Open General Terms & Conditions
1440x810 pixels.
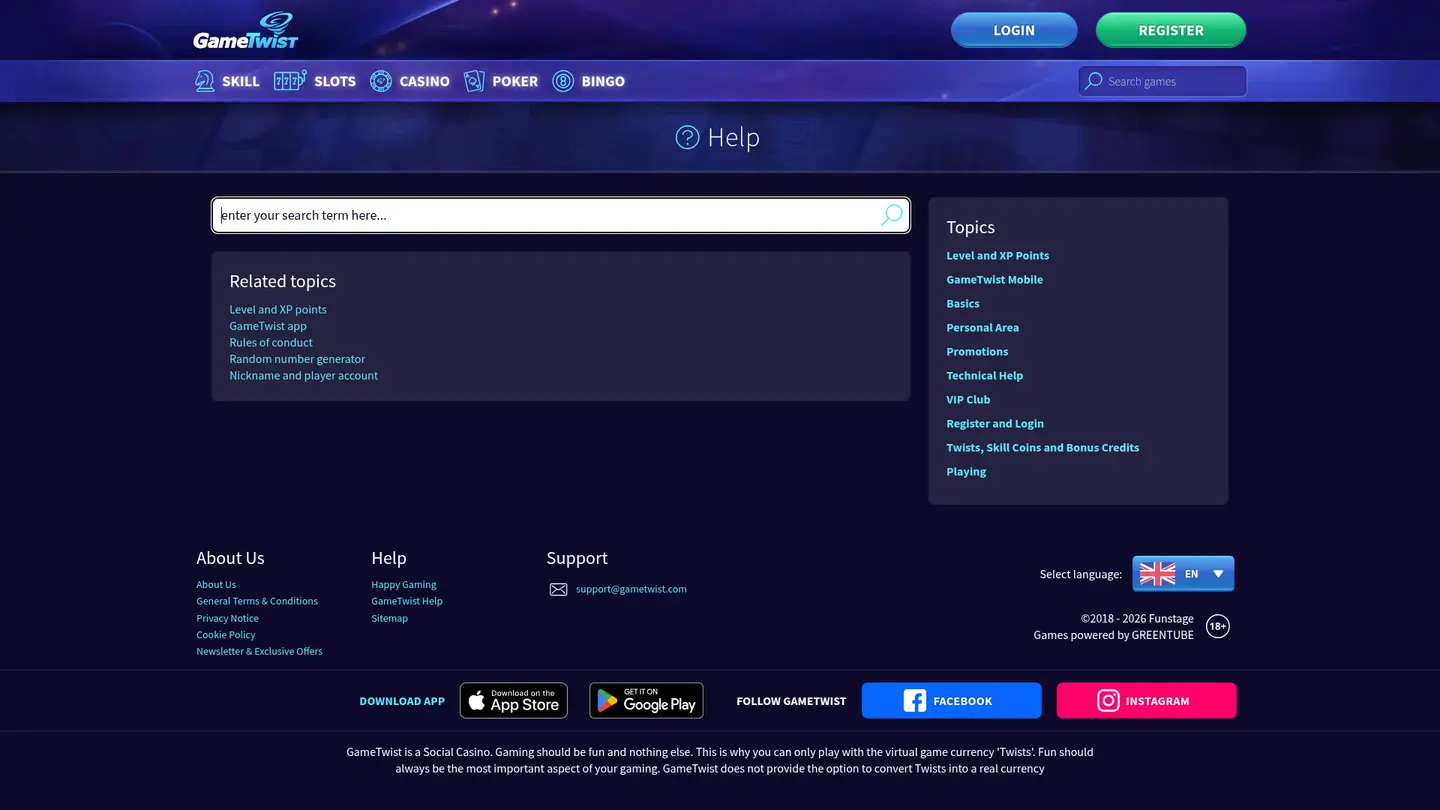(257, 601)
